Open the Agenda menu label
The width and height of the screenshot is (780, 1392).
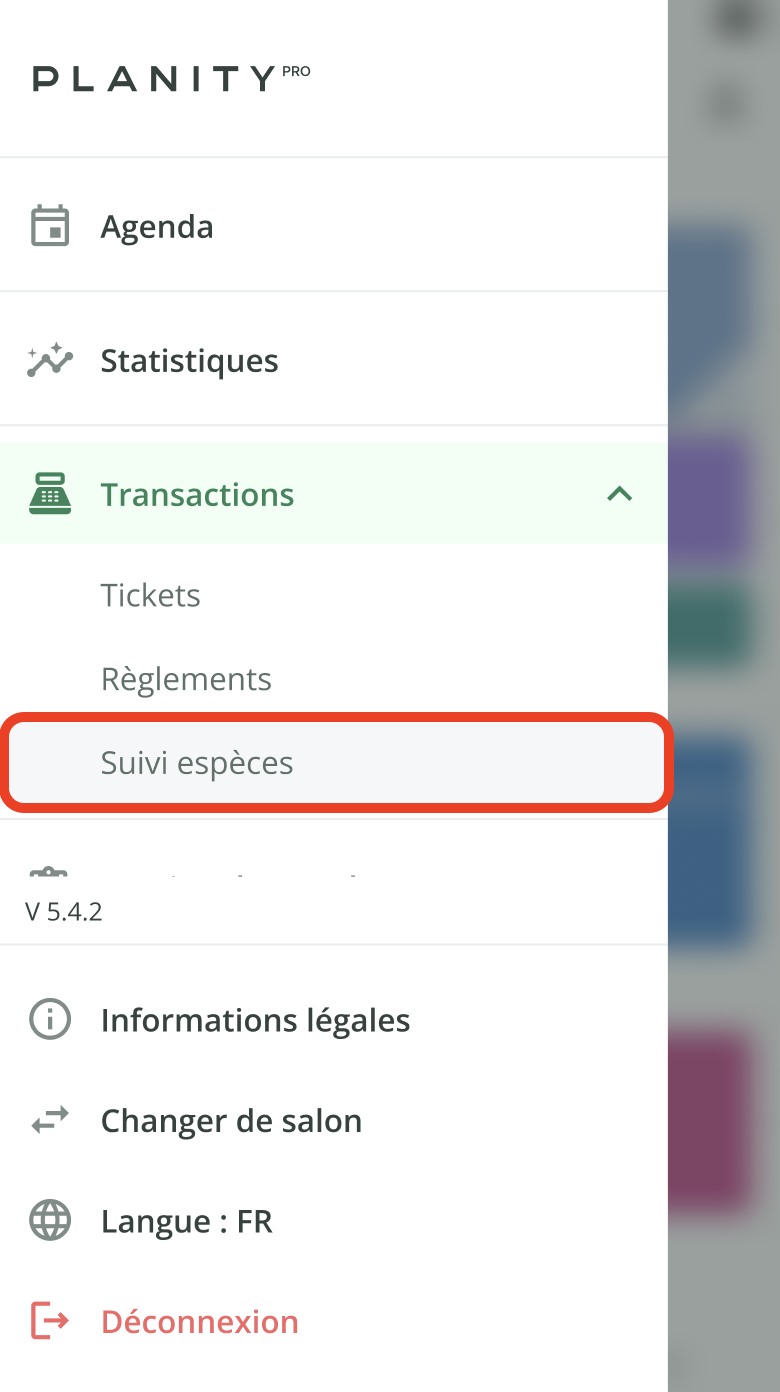(x=157, y=226)
